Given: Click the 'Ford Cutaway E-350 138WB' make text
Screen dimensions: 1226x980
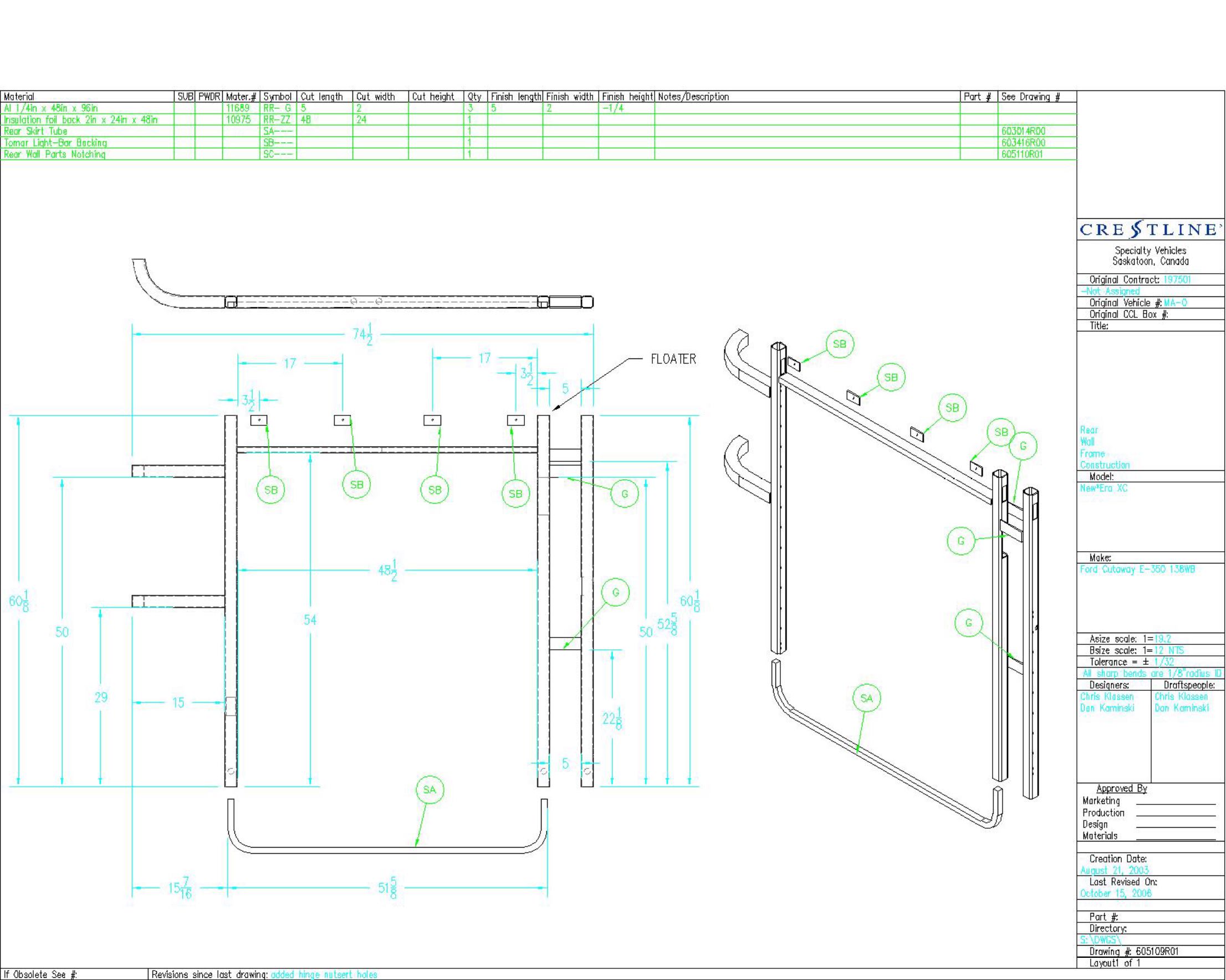Looking at the screenshot, I should (x=1137, y=569).
